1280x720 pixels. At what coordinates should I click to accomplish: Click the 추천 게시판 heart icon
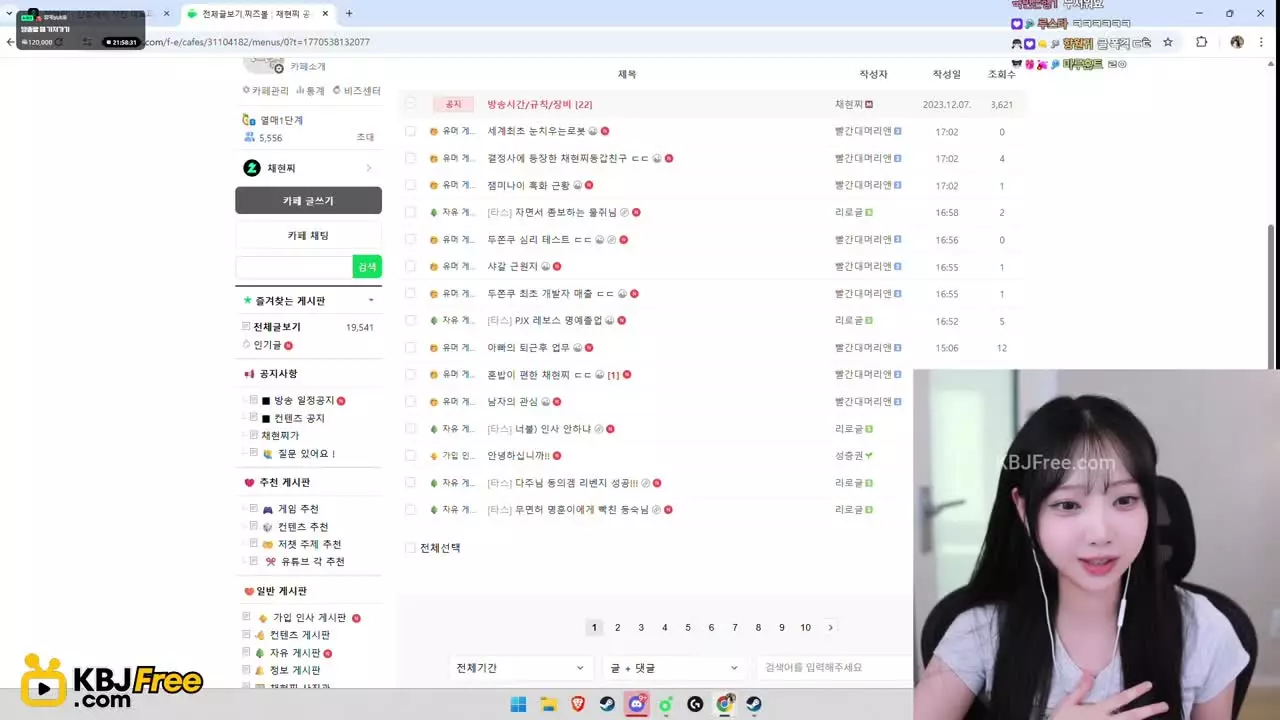tap(250, 482)
